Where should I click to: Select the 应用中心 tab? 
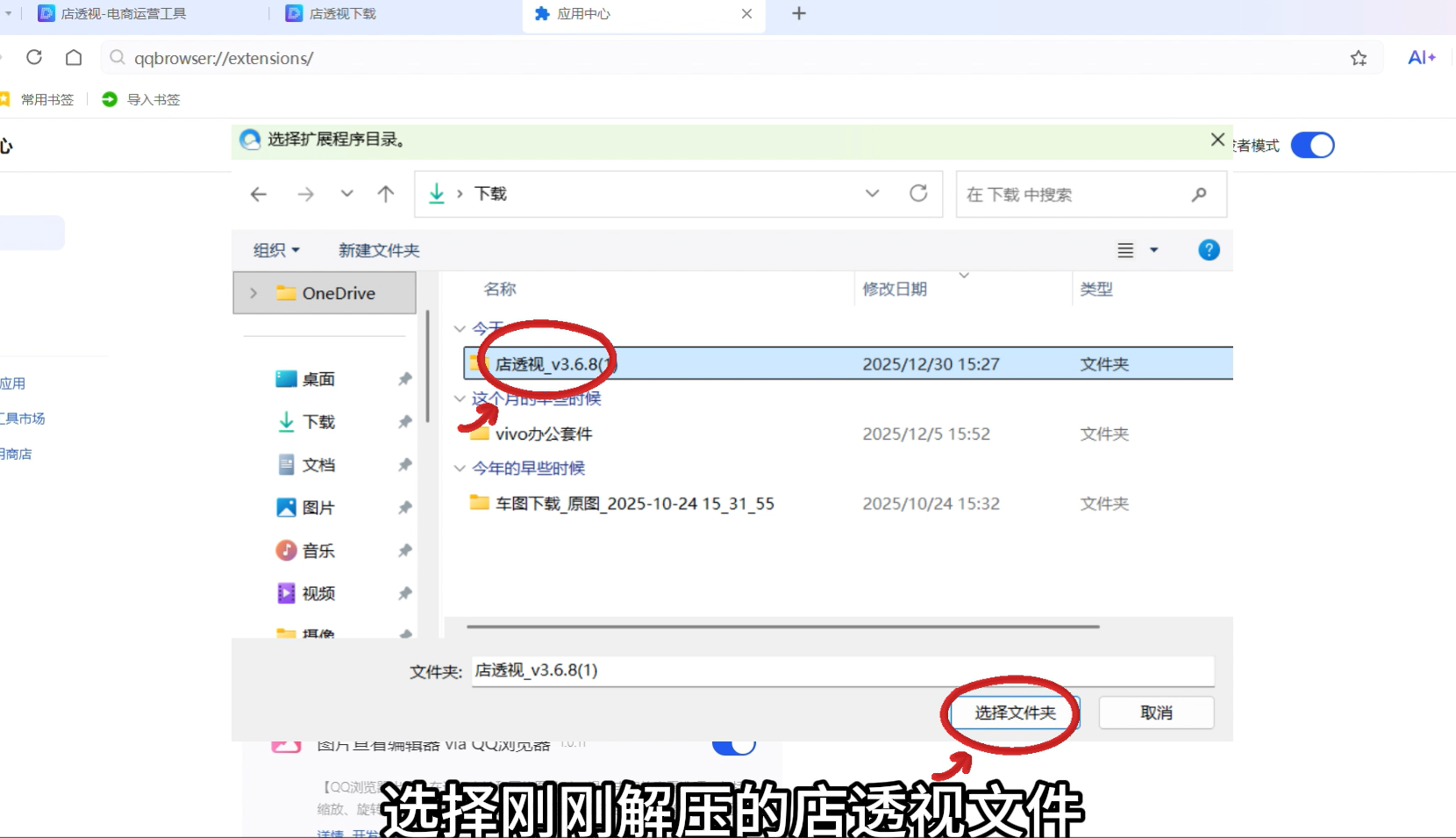pyautogui.click(x=644, y=14)
